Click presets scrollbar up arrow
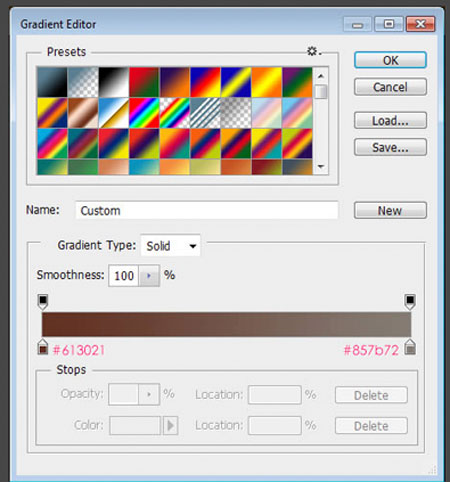450x482 pixels. (x=321, y=77)
